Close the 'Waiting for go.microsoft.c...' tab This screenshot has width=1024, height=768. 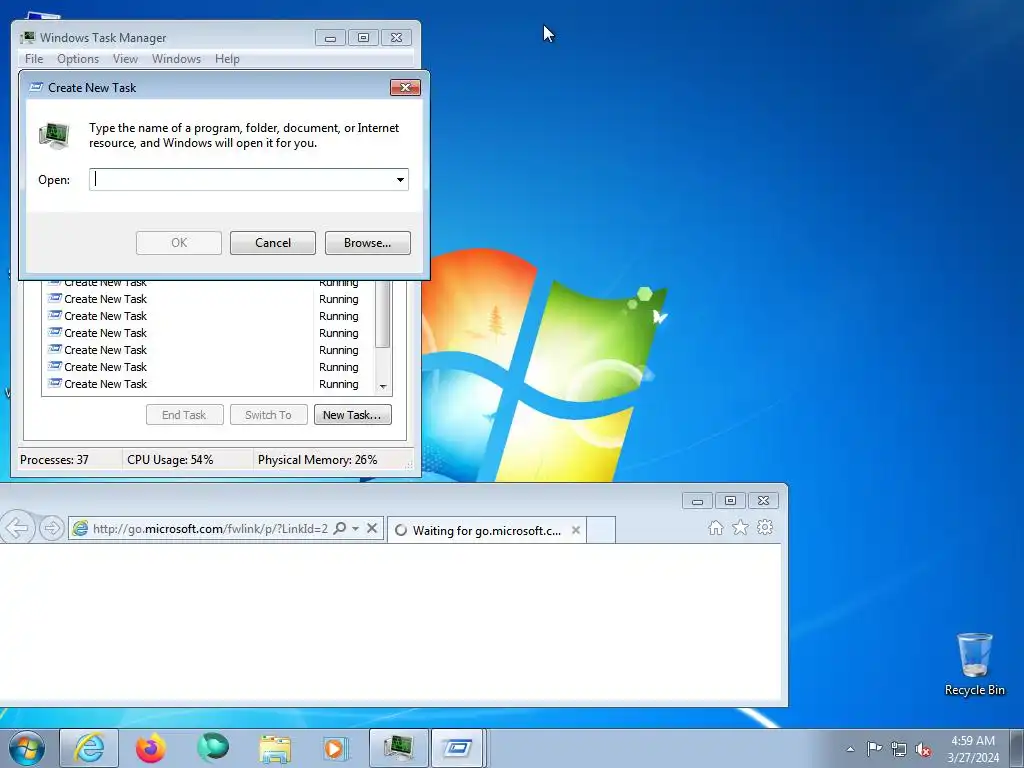click(x=575, y=530)
